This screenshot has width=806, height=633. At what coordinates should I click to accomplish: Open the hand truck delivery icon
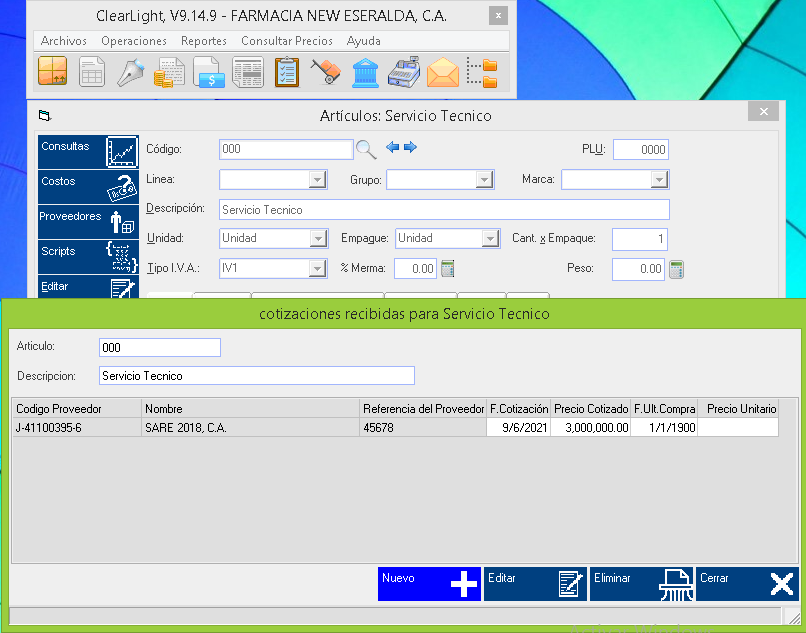(326, 73)
